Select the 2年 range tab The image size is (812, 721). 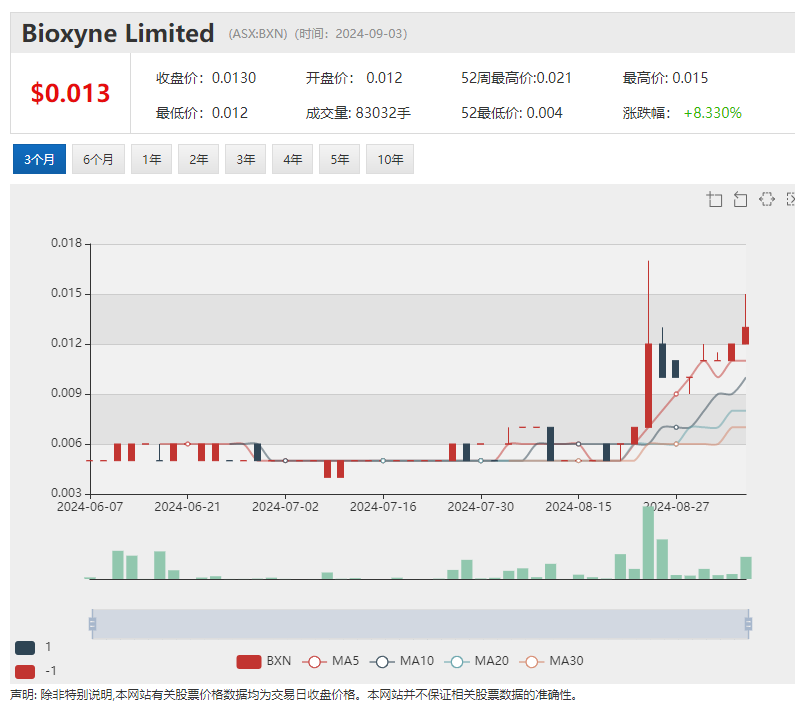198,159
